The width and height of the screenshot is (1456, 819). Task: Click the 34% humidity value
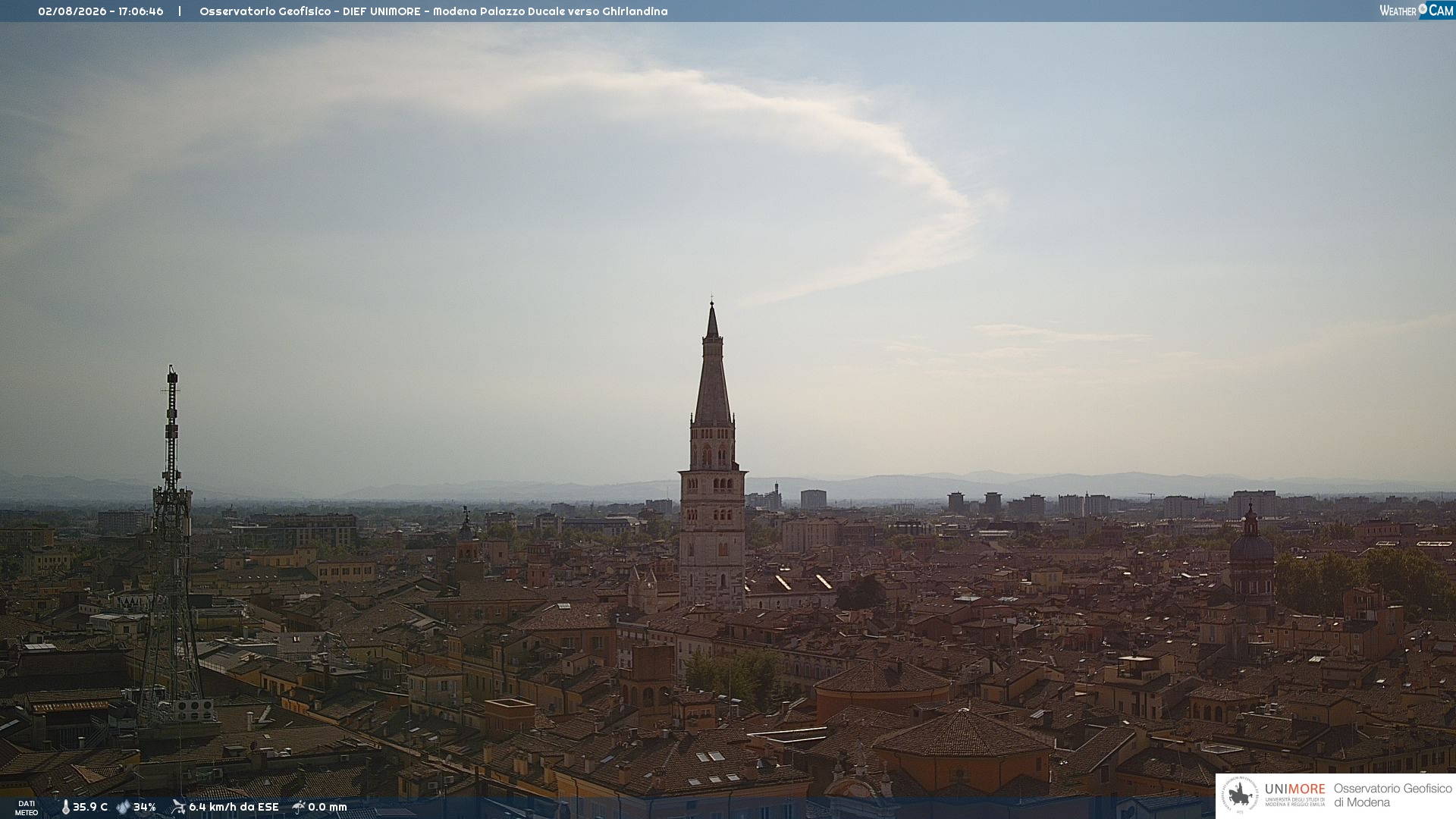coord(145,807)
